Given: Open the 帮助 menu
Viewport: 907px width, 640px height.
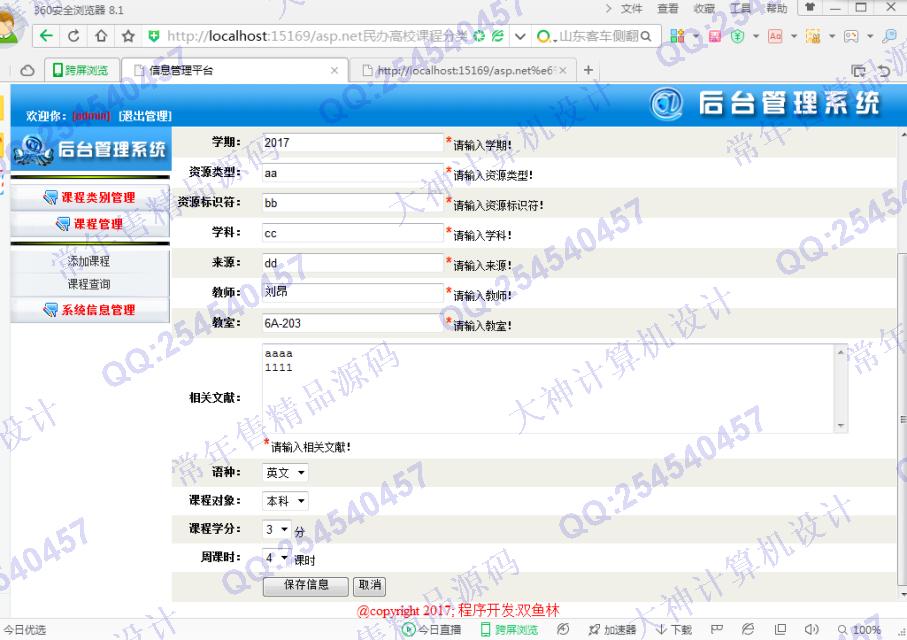Looking at the screenshot, I should (x=777, y=8).
